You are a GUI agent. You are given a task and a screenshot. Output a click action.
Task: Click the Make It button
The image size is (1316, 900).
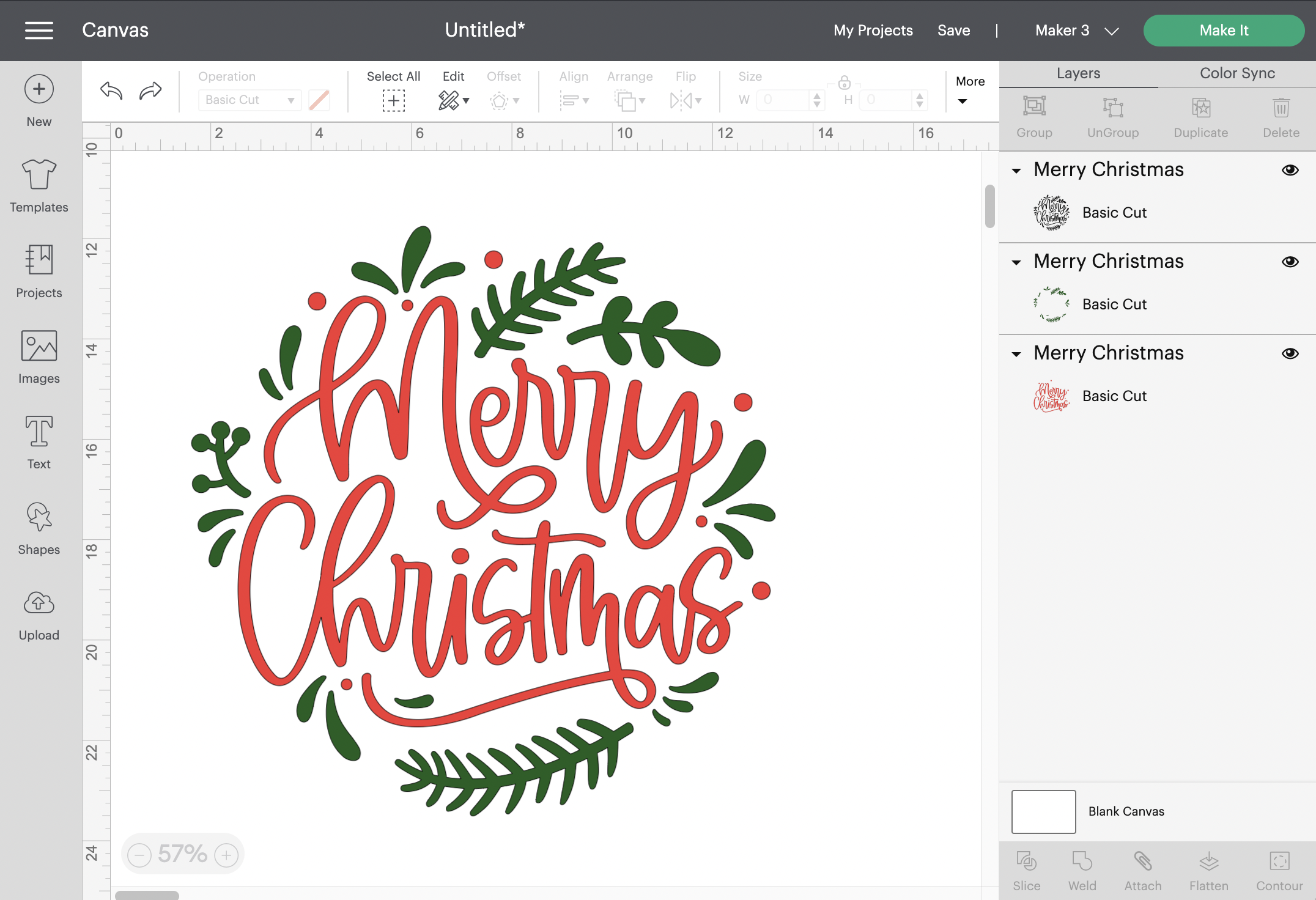pyautogui.click(x=1223, y=30)
